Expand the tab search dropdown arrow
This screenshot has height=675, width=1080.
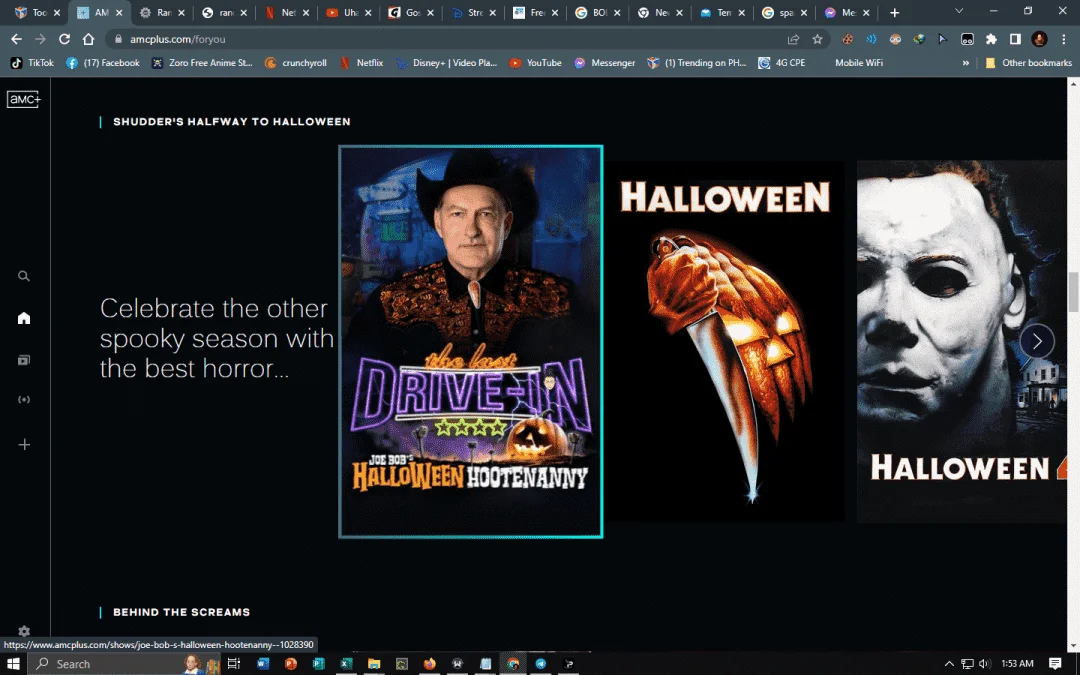(x=958, y=12)
